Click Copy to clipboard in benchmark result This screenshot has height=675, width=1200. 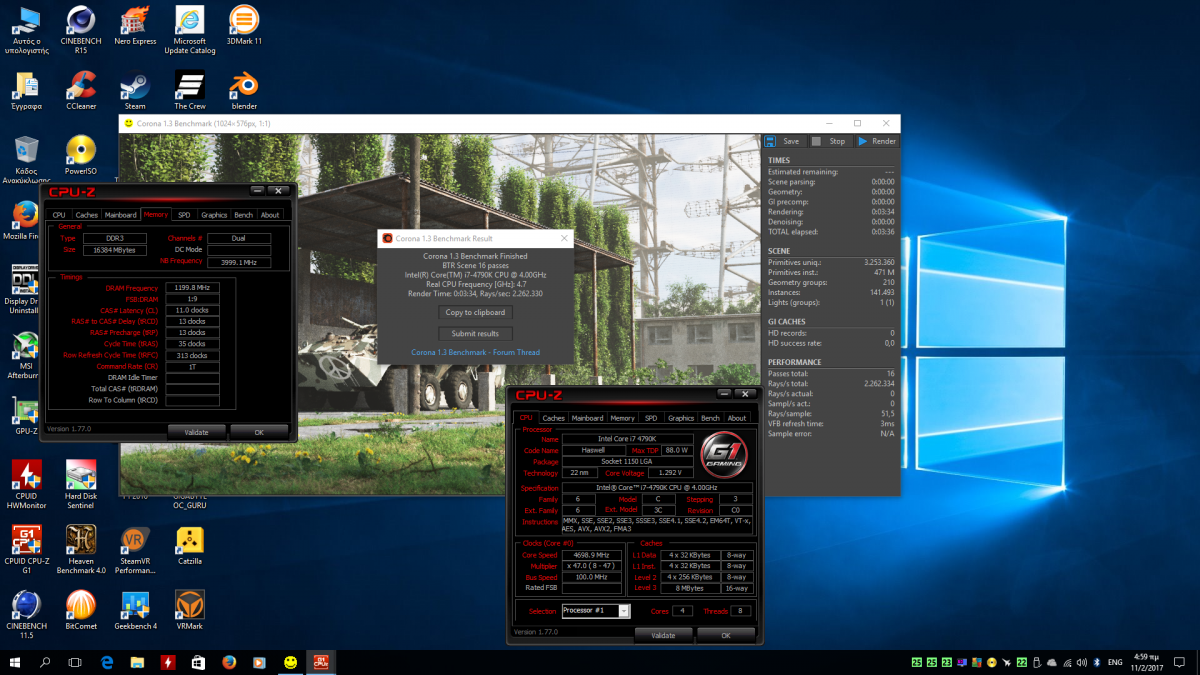pyautogui.click(x=475, y=312)
